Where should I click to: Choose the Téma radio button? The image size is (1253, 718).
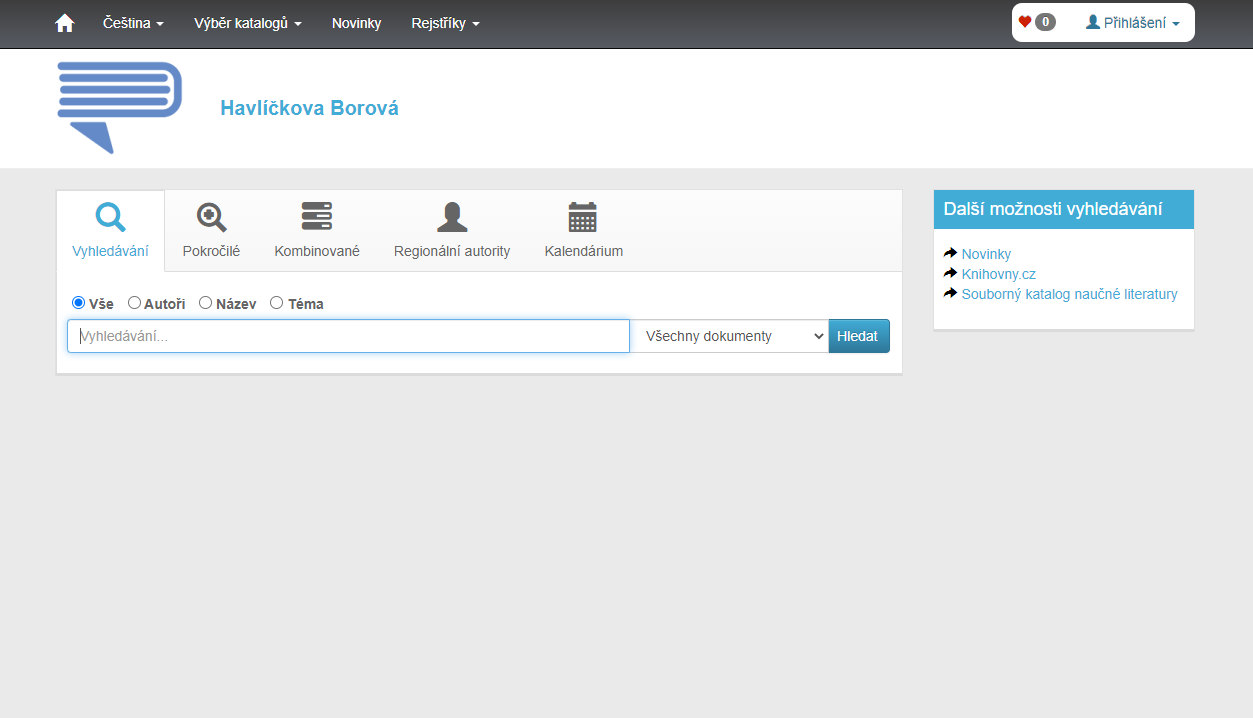pyautogui.click(x=277, y=303)
